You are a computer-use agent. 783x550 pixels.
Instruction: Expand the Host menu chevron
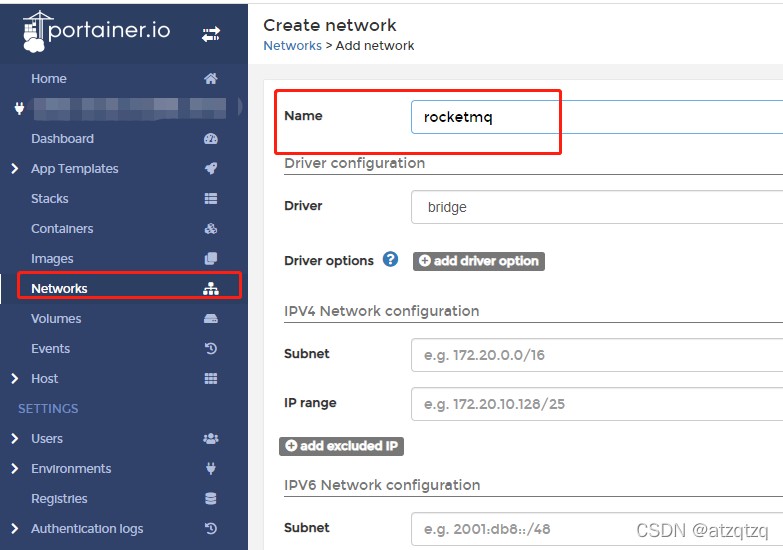pos(14,379)
